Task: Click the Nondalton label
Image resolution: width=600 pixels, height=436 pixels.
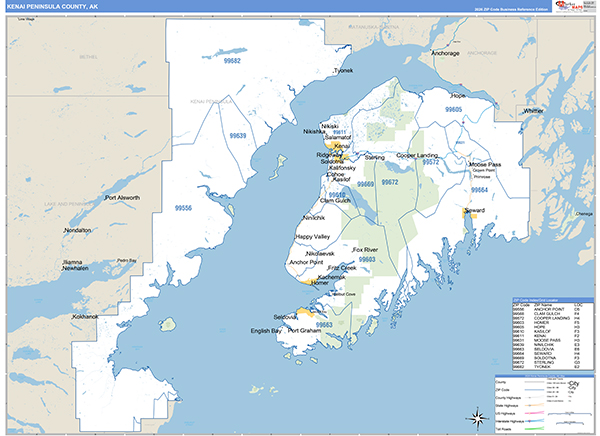Action: [77, 230]
